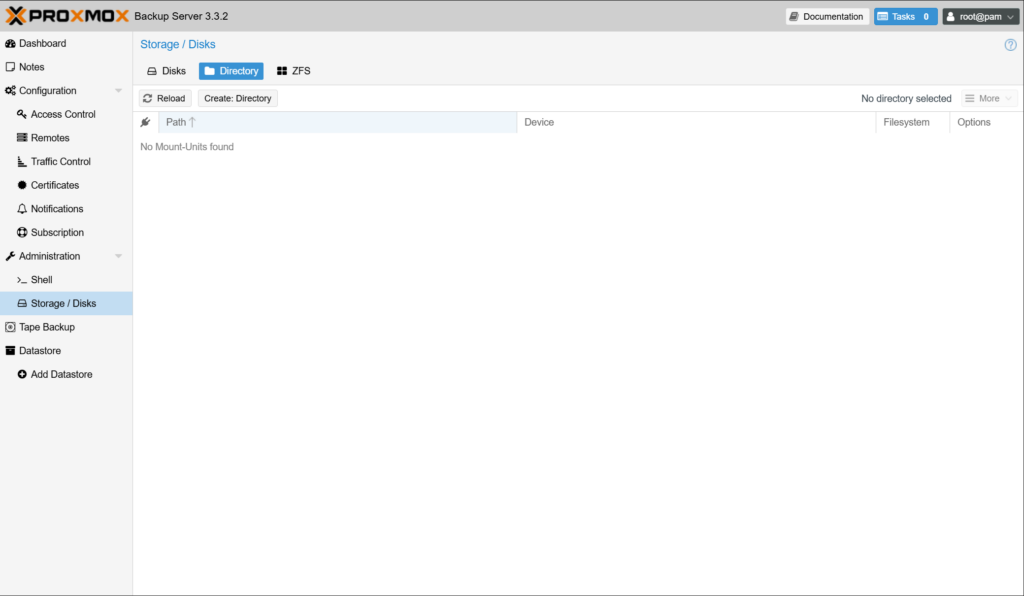Open Notes in the sidebar
1024x596 pixels.
(x=31, y=67)
